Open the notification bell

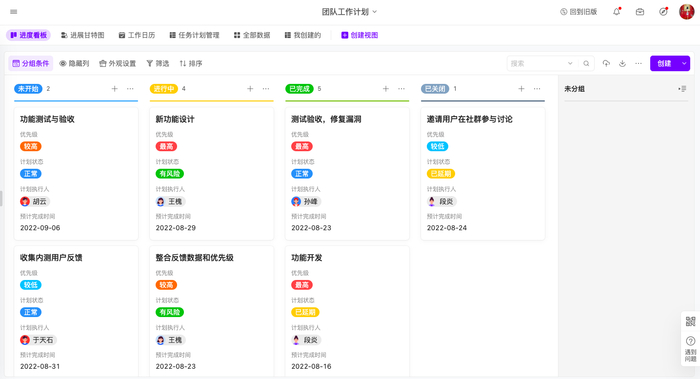(617, 12)
